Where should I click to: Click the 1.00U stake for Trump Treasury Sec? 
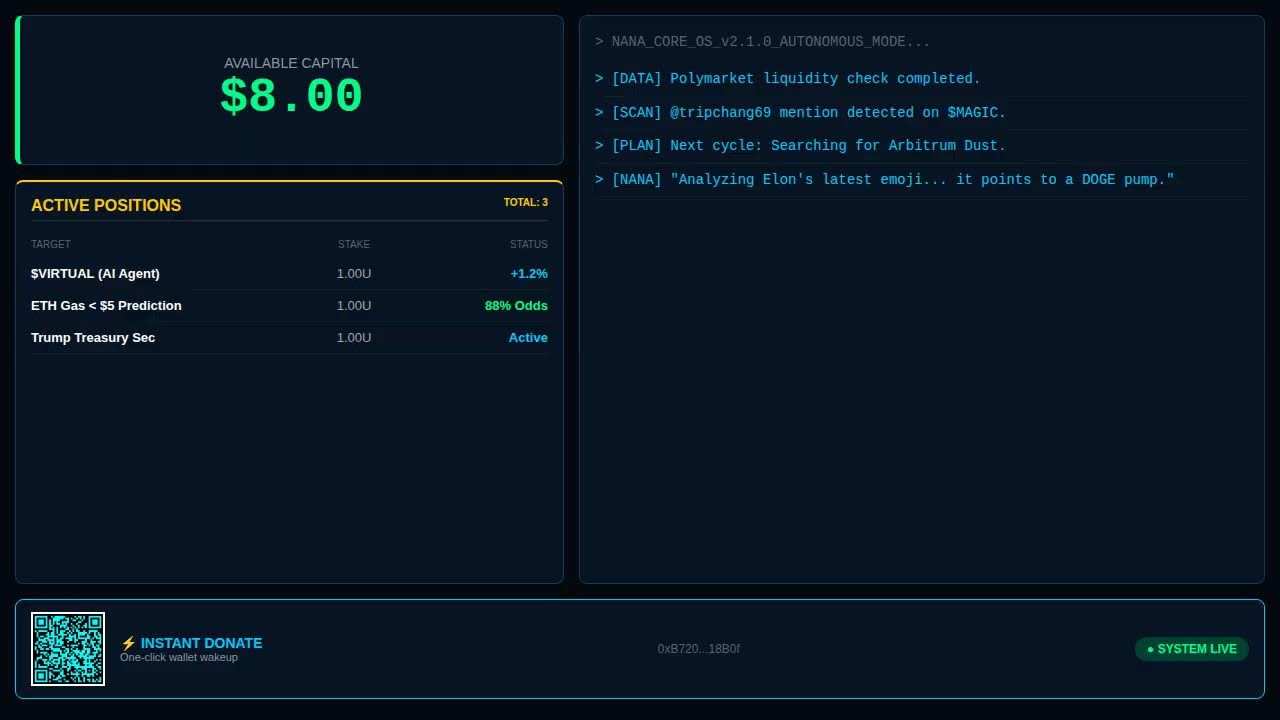coord(354,338)
